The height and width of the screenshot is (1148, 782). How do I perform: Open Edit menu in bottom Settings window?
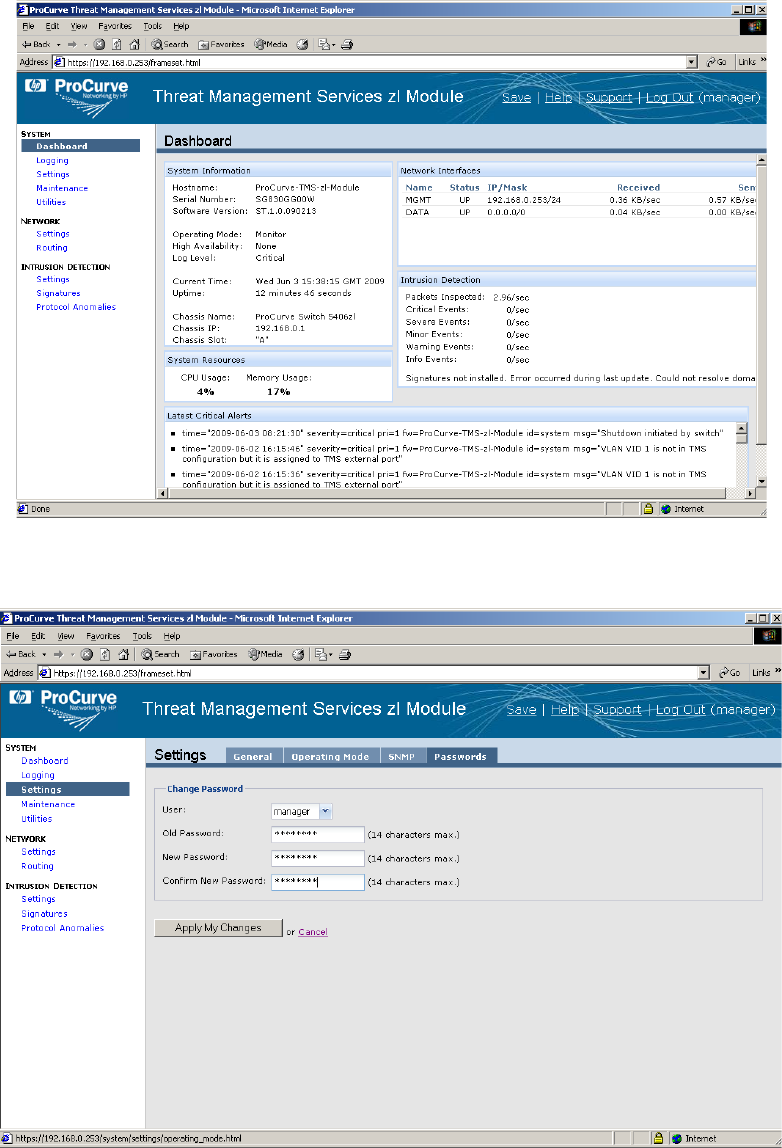pos(38,636)
